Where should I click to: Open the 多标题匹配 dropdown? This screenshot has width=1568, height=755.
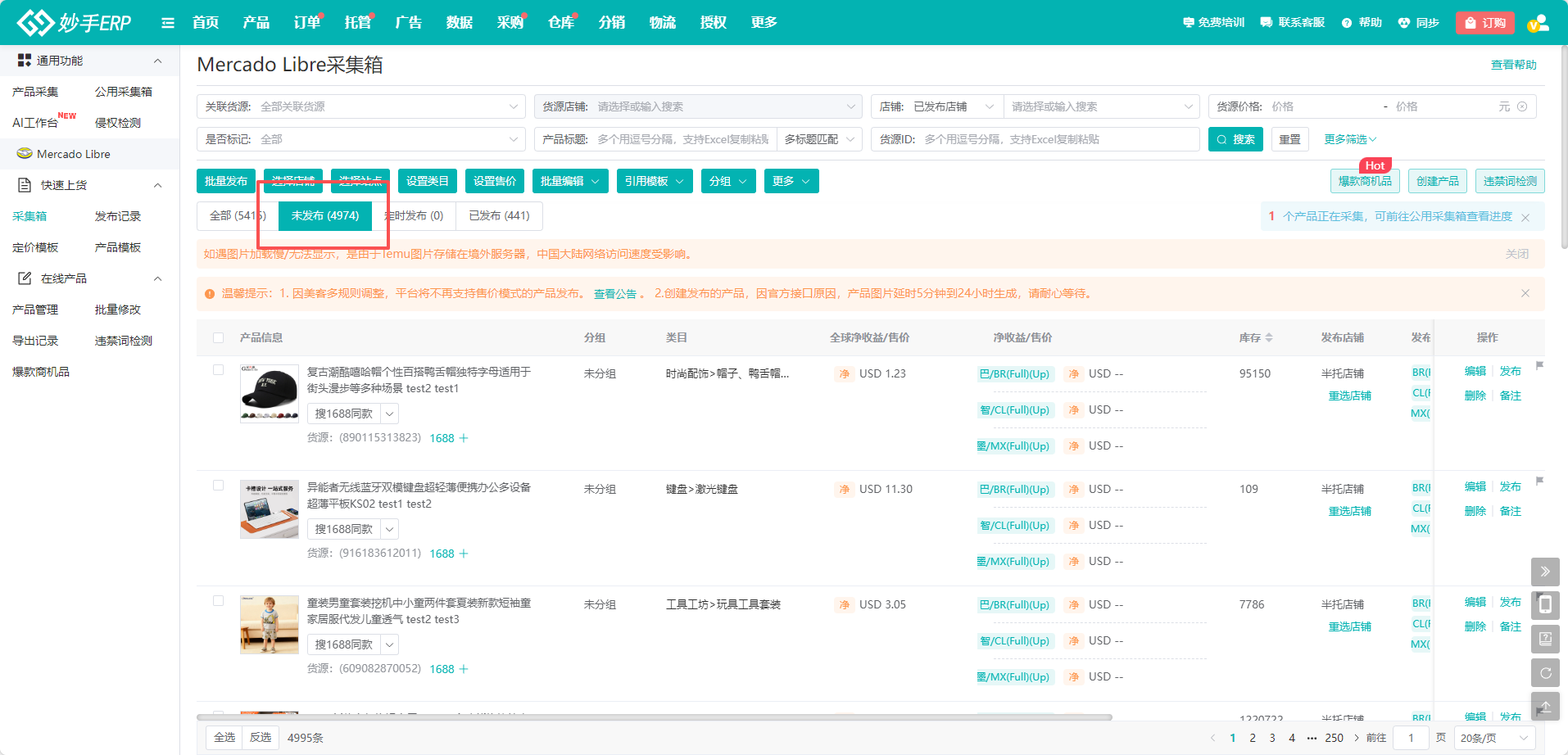click(819, 139)
